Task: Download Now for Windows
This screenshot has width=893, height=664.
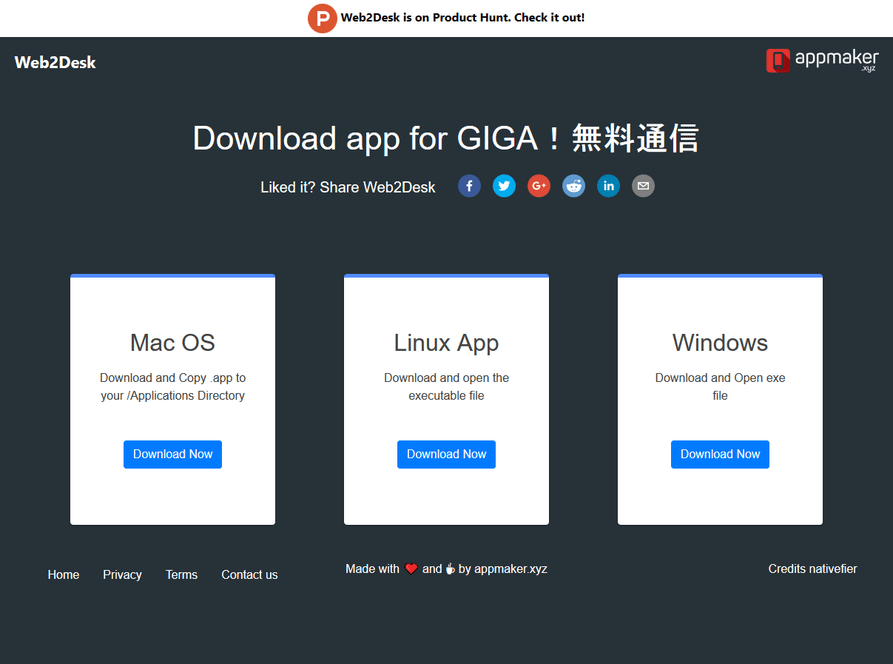Action: (720, 454)
